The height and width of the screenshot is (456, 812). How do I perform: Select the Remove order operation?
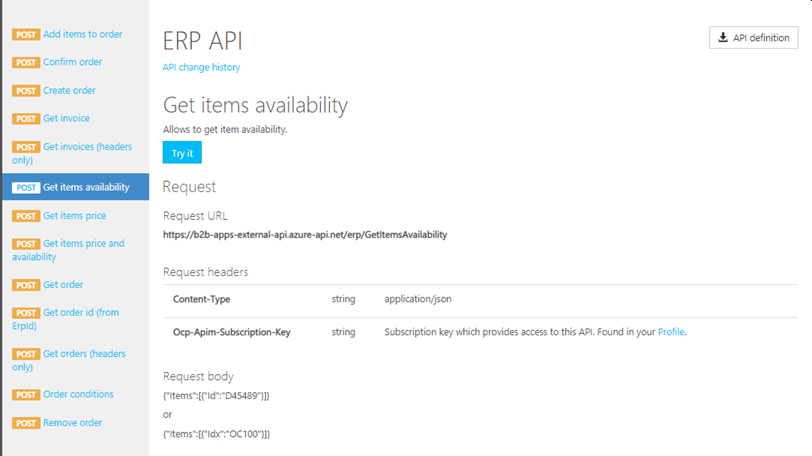72,423
